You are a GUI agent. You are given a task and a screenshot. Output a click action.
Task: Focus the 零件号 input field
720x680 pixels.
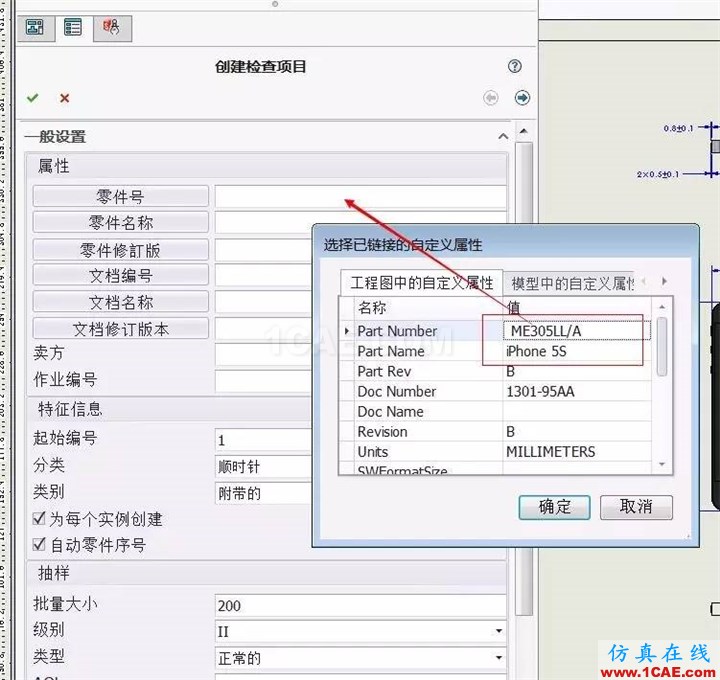click(360, 197)
